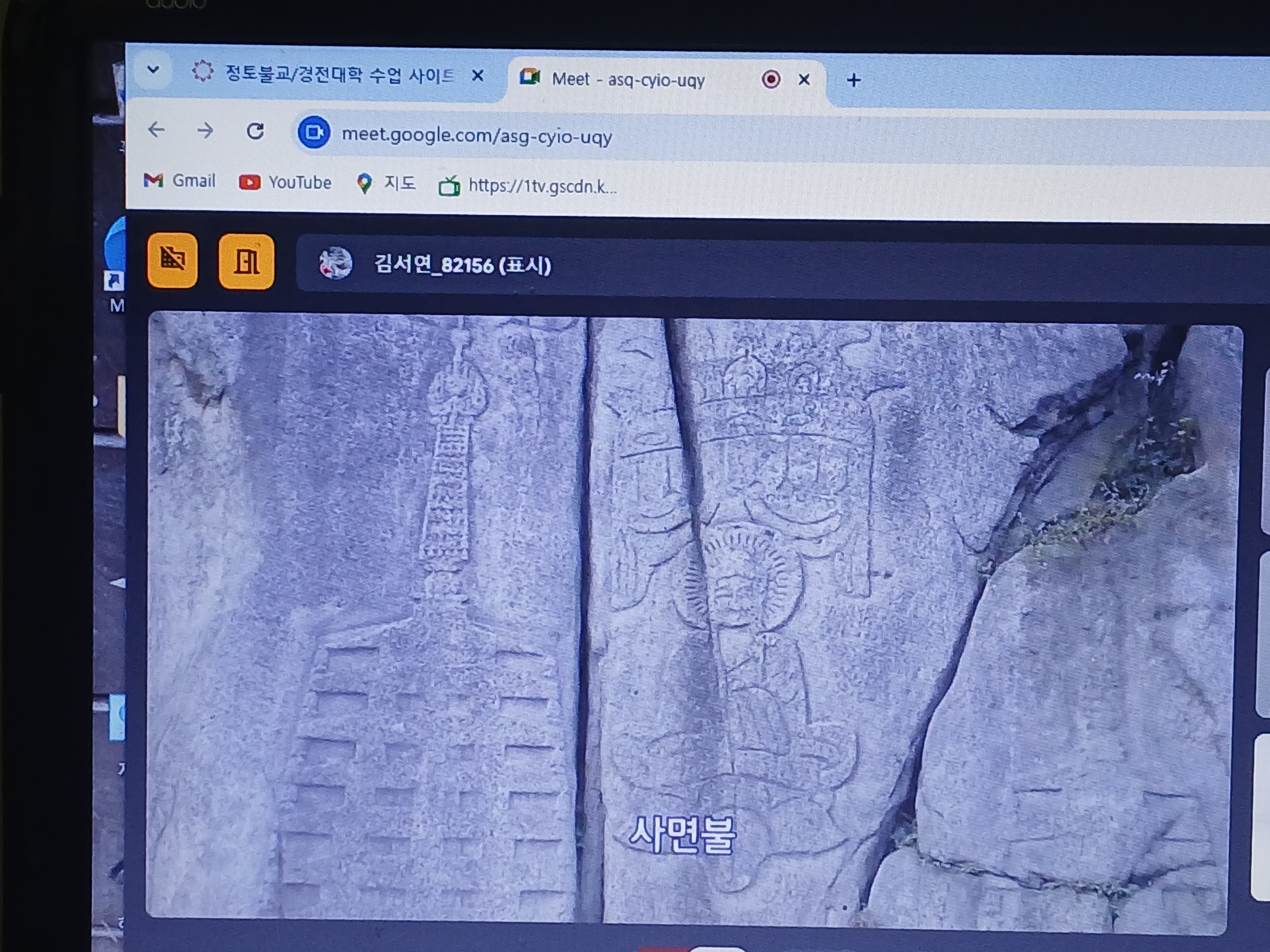Toggle the orange crossed-out grid button
The height and width of the screenshot is (952, 1270).
(x=172, y=260)
